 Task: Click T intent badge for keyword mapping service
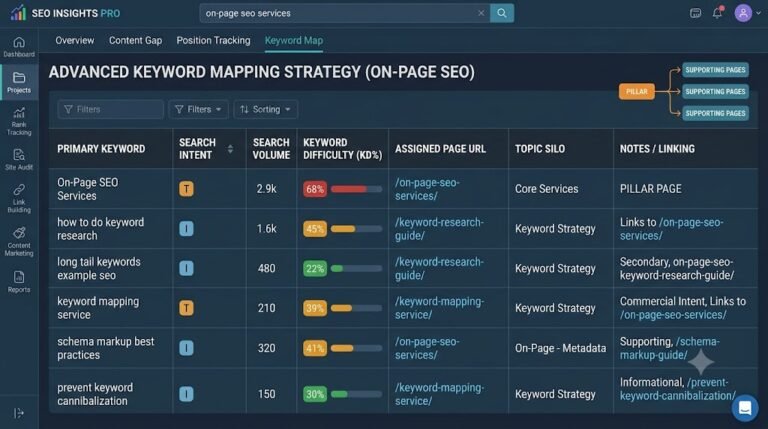[186, 308]
